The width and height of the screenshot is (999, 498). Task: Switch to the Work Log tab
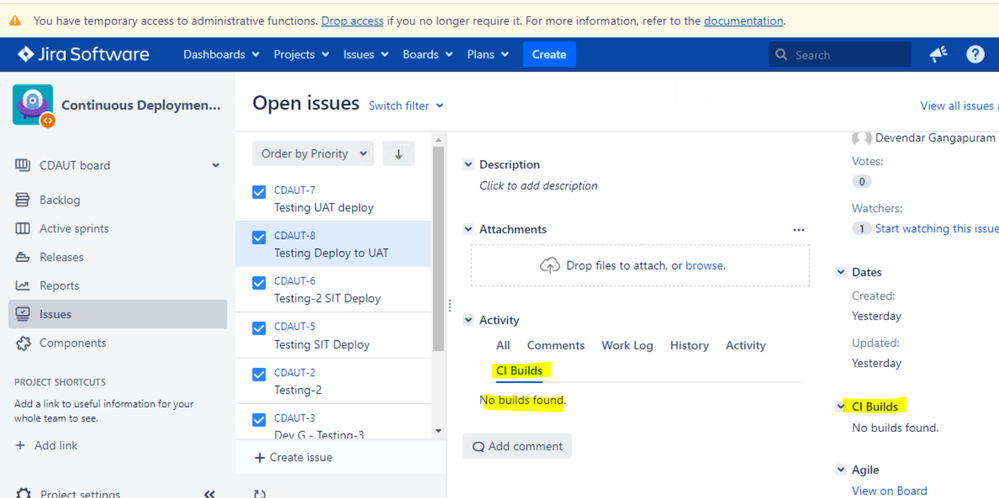(x=627, y=345)
